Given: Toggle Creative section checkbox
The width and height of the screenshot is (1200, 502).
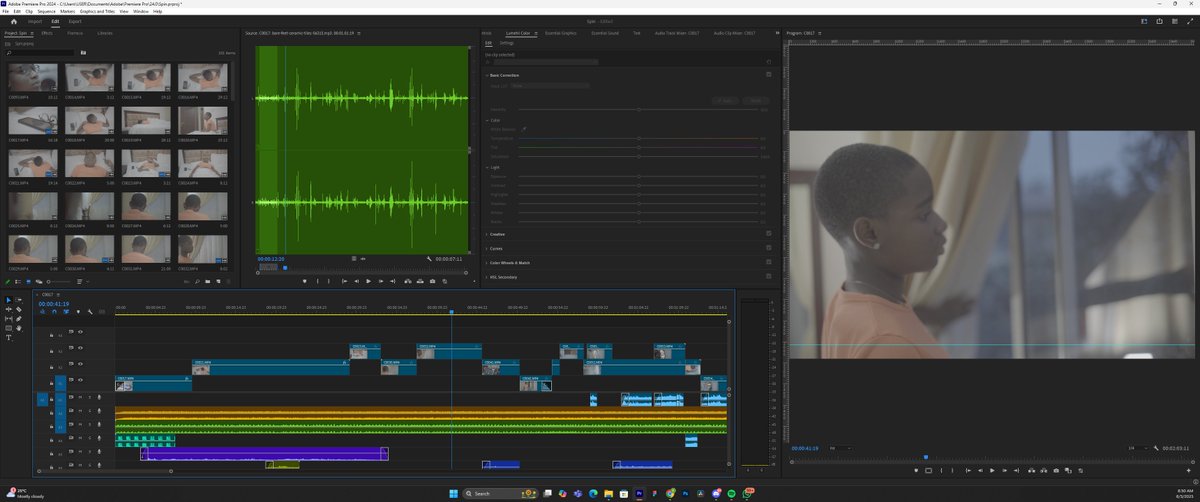Looking at the screenshot, I should pyautogui.click(x=769, y=234).
